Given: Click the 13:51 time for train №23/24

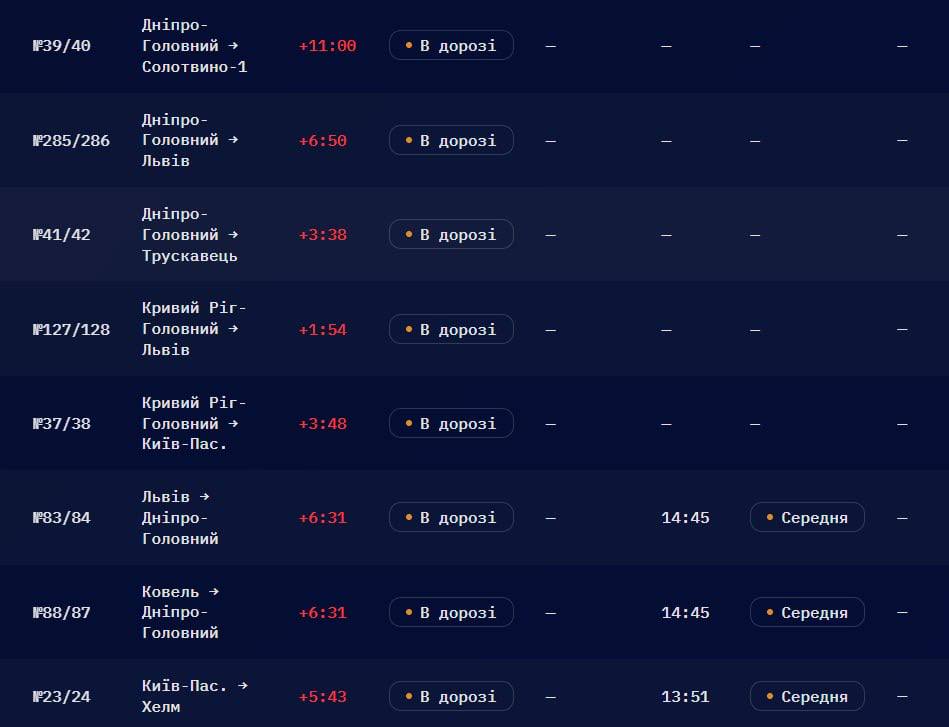Looking at the screenshot, I should (x=685, y=697).
